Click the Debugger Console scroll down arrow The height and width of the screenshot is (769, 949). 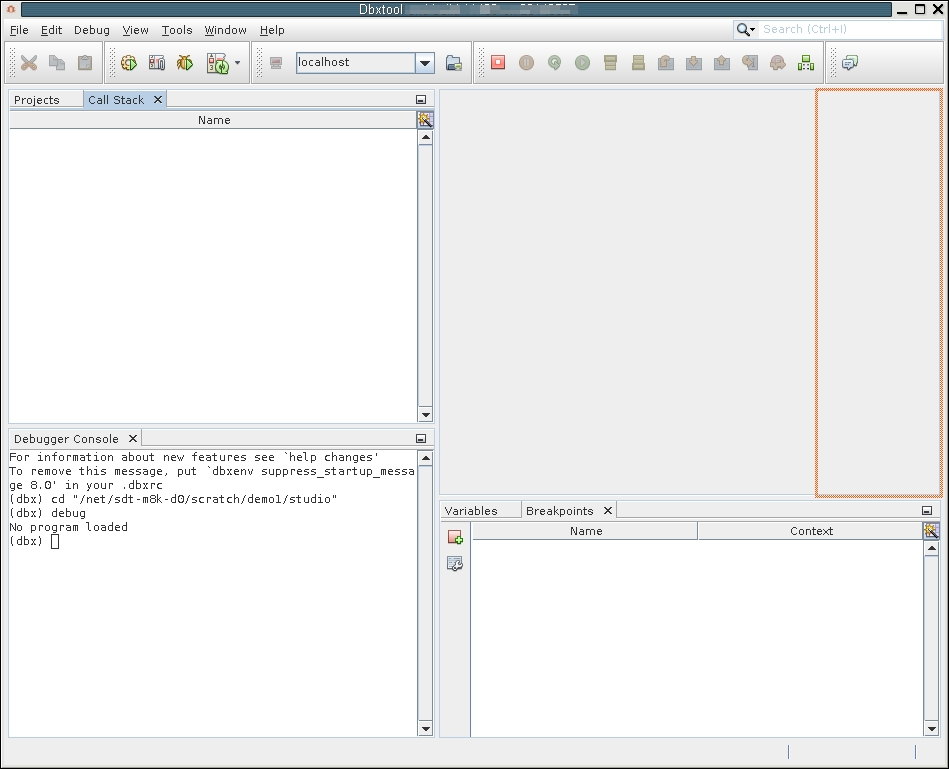pos(425,729)
